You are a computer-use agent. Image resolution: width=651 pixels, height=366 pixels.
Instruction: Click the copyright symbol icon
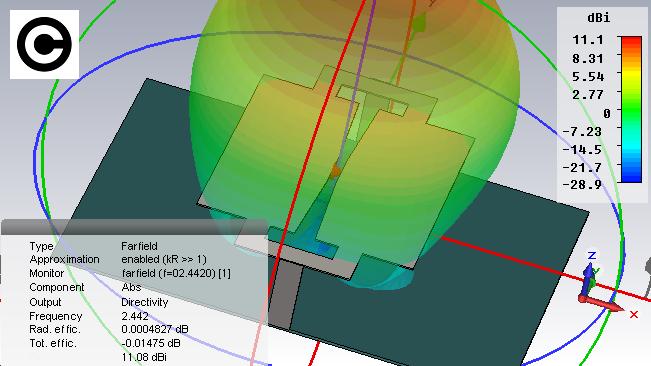pyautogui.click(x=44, y=44)
